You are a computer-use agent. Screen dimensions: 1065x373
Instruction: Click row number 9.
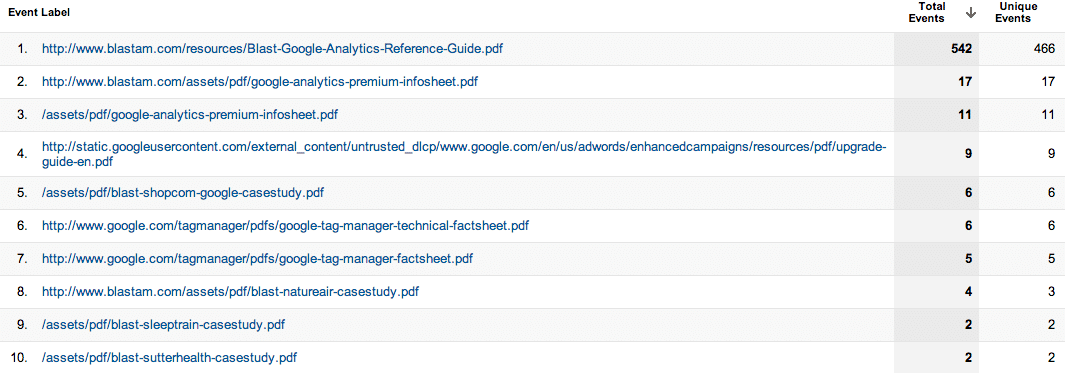(x=22, y=325)
